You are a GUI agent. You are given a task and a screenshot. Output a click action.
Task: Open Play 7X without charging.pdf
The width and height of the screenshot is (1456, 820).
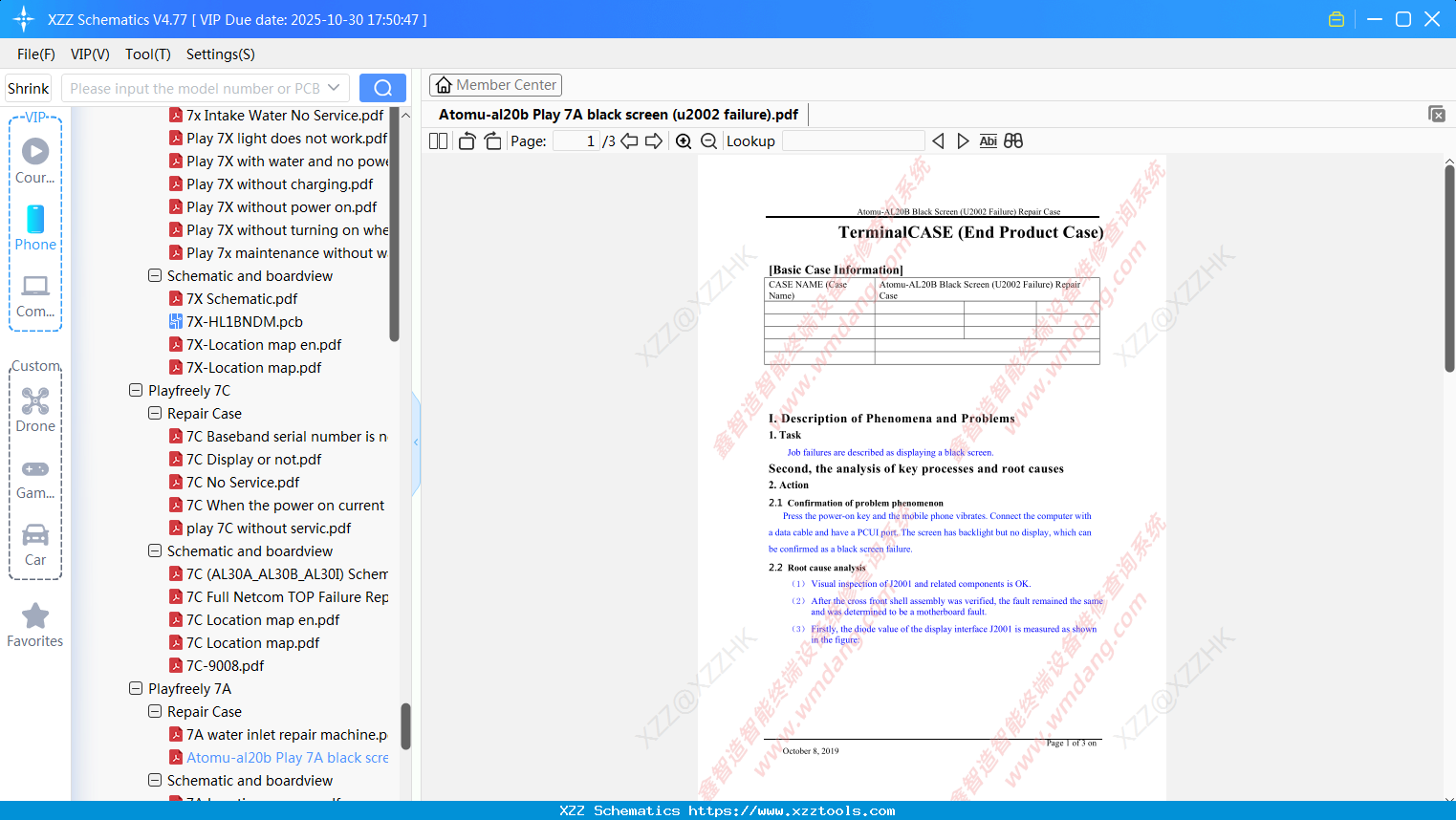(280, 184)
